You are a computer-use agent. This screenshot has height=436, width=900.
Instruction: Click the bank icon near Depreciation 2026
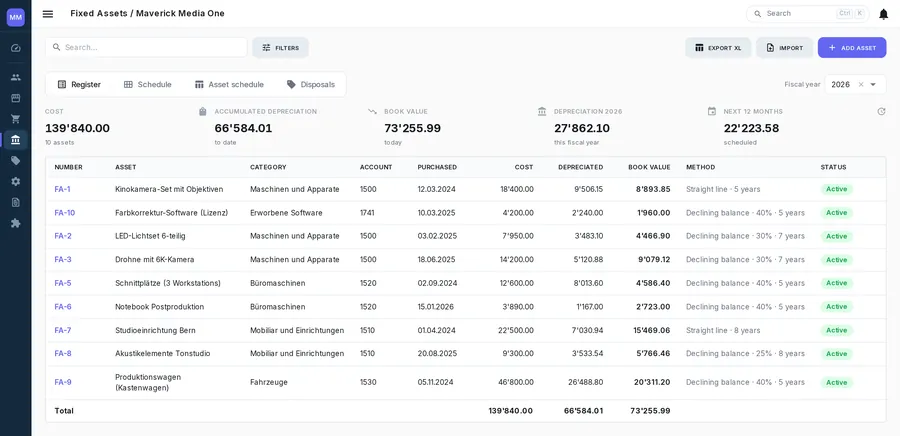point(542,111)
